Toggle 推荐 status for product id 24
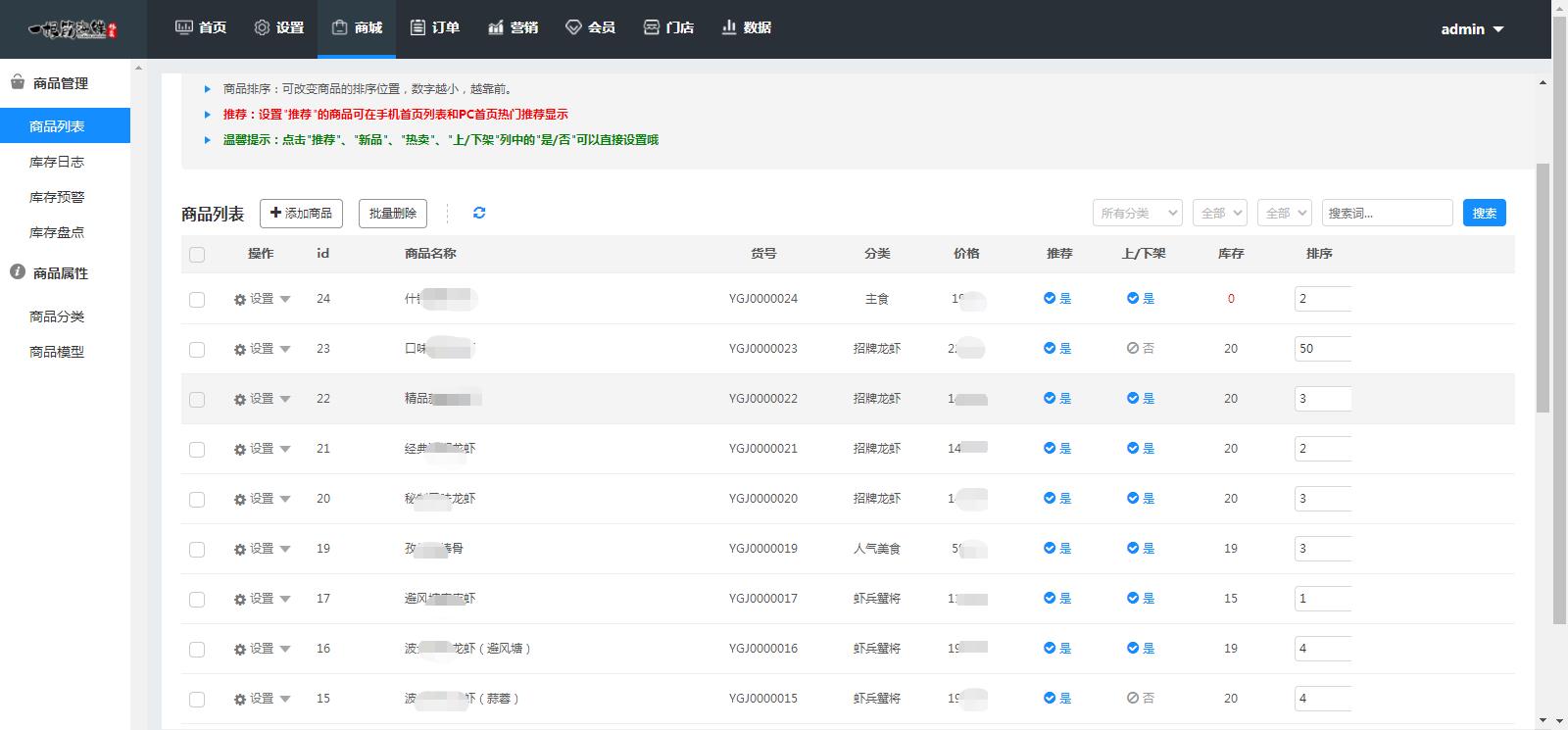Image resolution: width=1568 pixels, height=730 pixels. coord(1057,299)
